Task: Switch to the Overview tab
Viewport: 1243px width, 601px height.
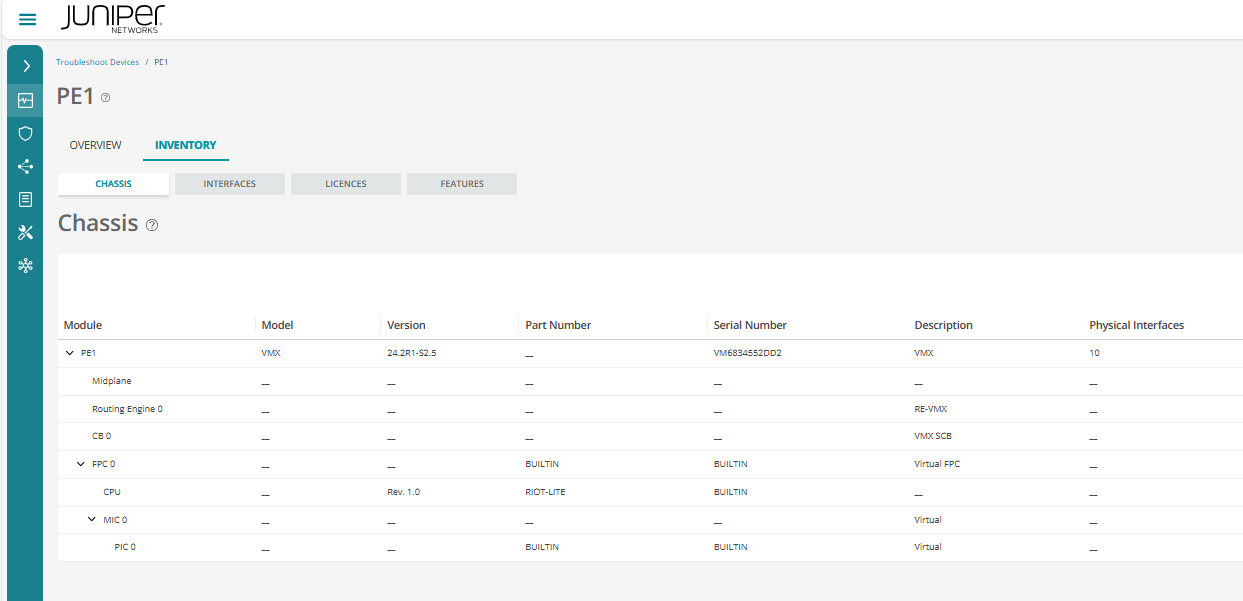Action: (x=95, y=145)
